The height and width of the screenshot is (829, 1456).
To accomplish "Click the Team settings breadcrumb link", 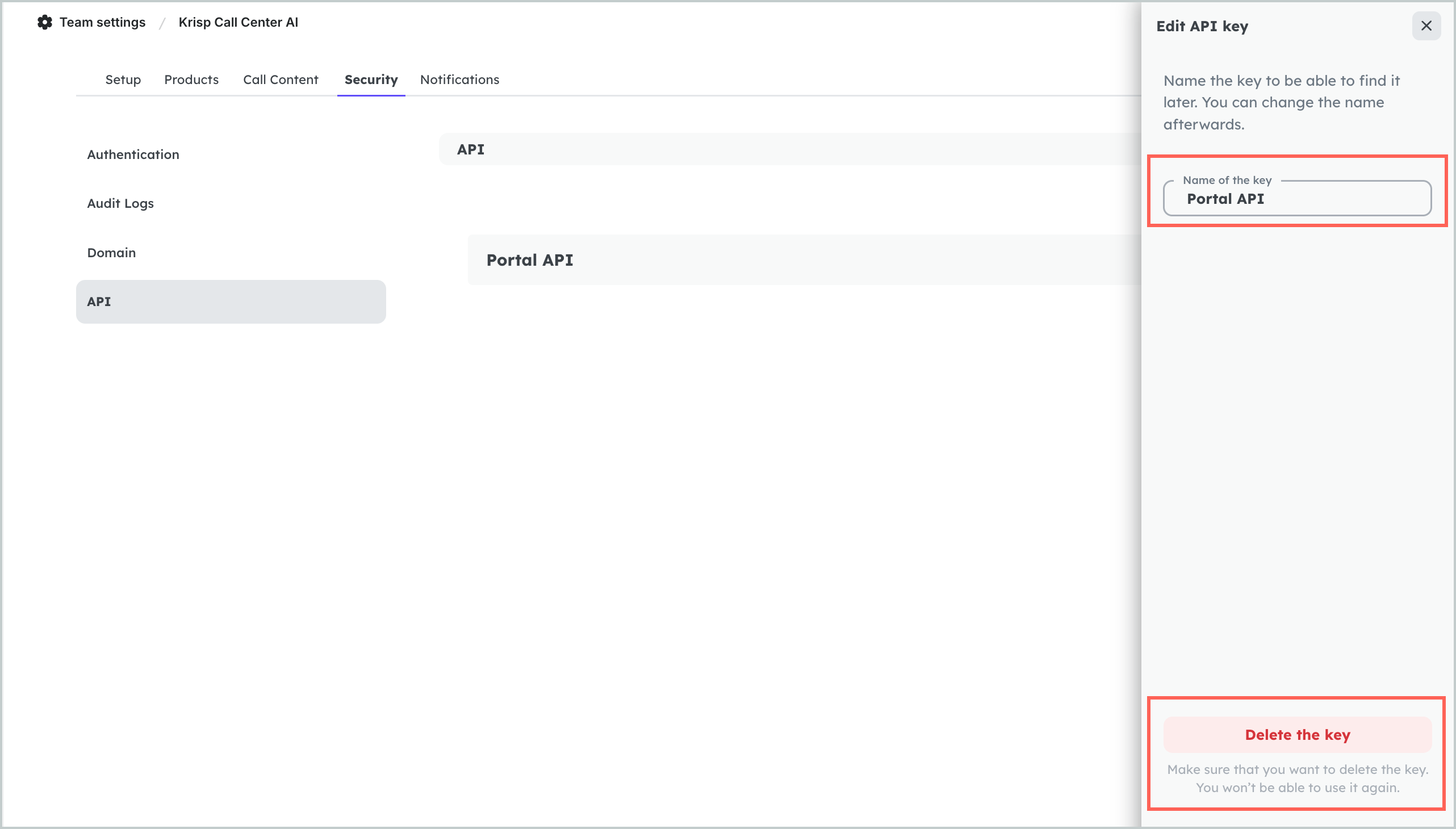I will [x=102, y=22].
